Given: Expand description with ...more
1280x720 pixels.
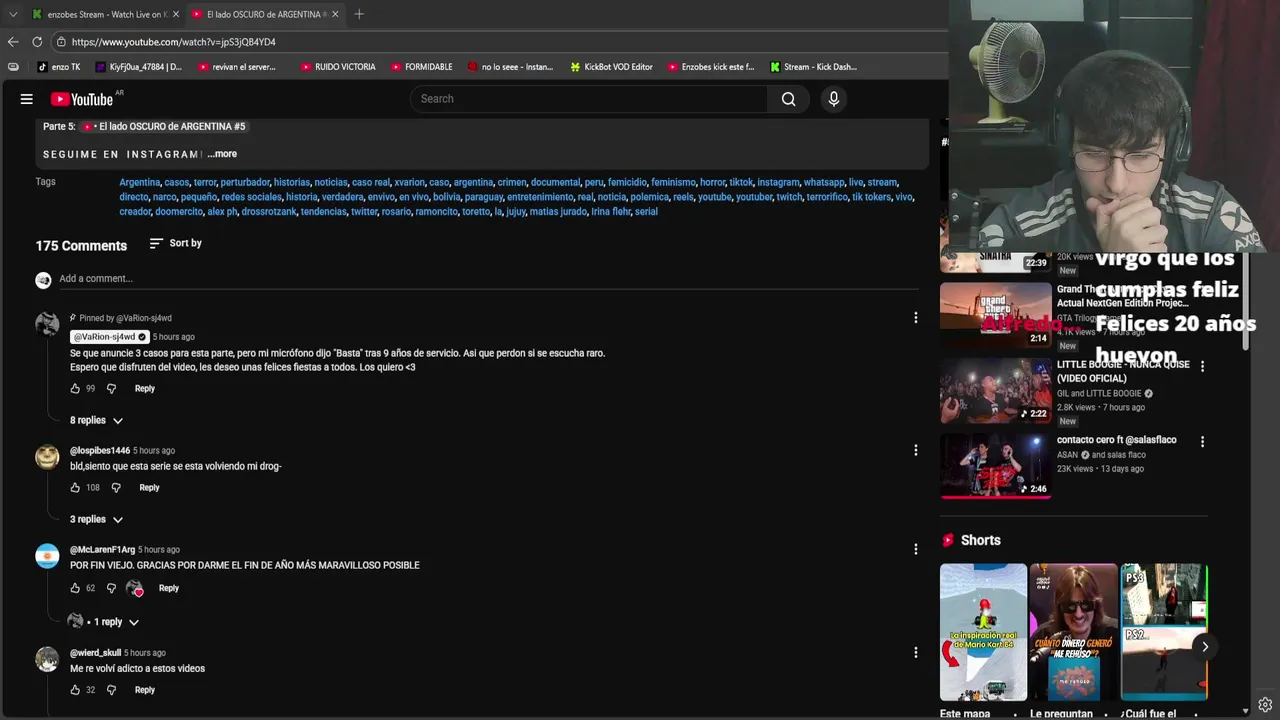Looking at the screenshot, I should [222, 154].
